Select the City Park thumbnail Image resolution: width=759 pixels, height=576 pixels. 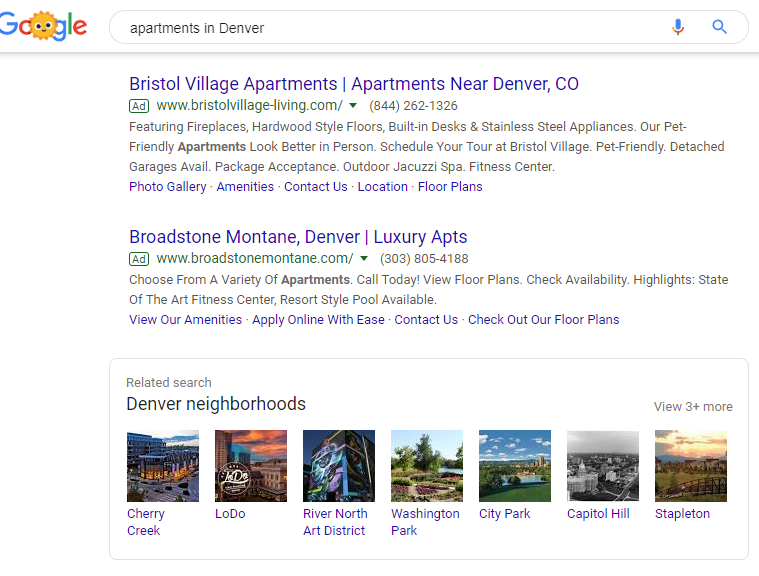(x=515, y=466)
